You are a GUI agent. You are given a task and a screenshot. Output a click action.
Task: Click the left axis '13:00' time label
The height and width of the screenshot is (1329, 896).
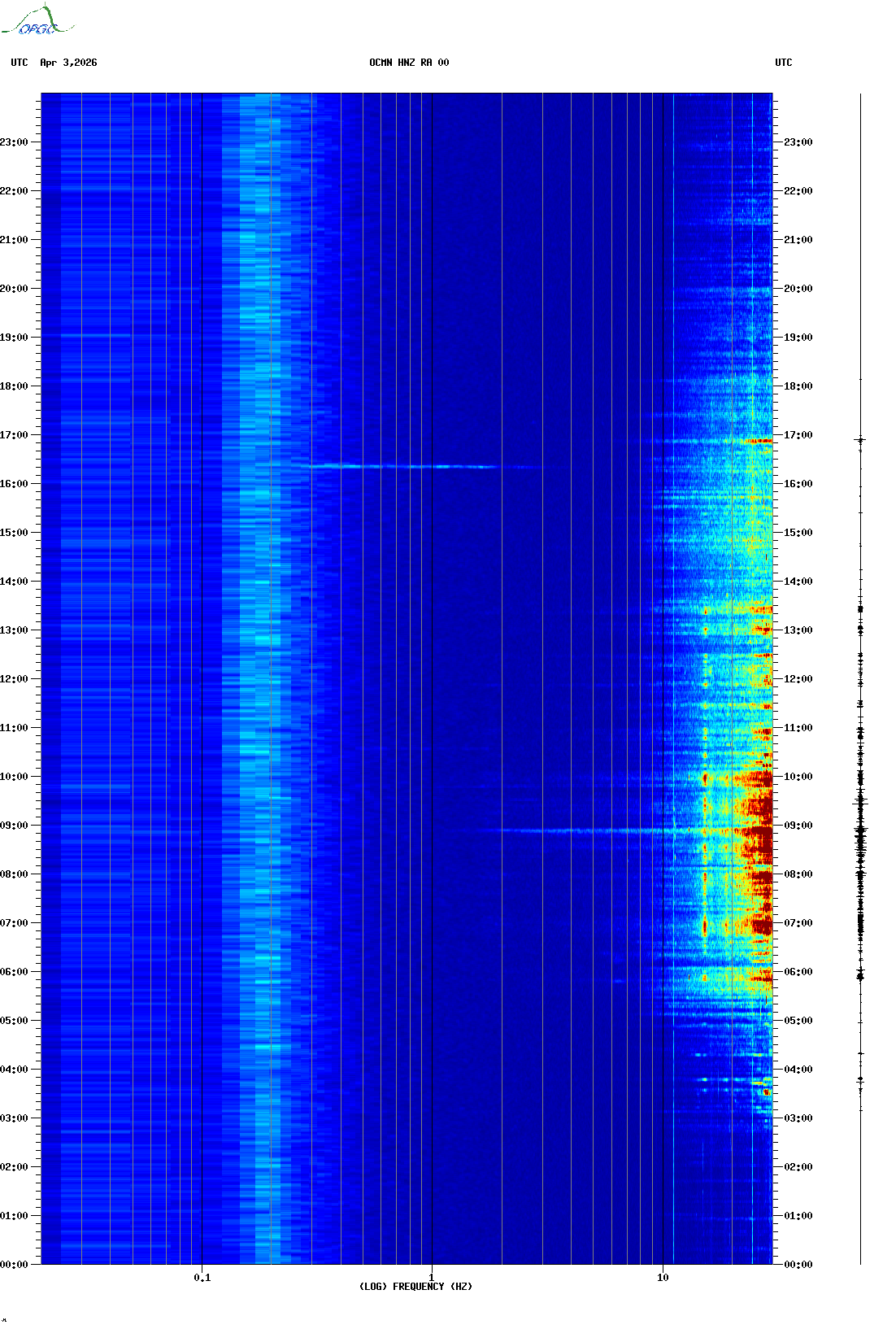14,630
